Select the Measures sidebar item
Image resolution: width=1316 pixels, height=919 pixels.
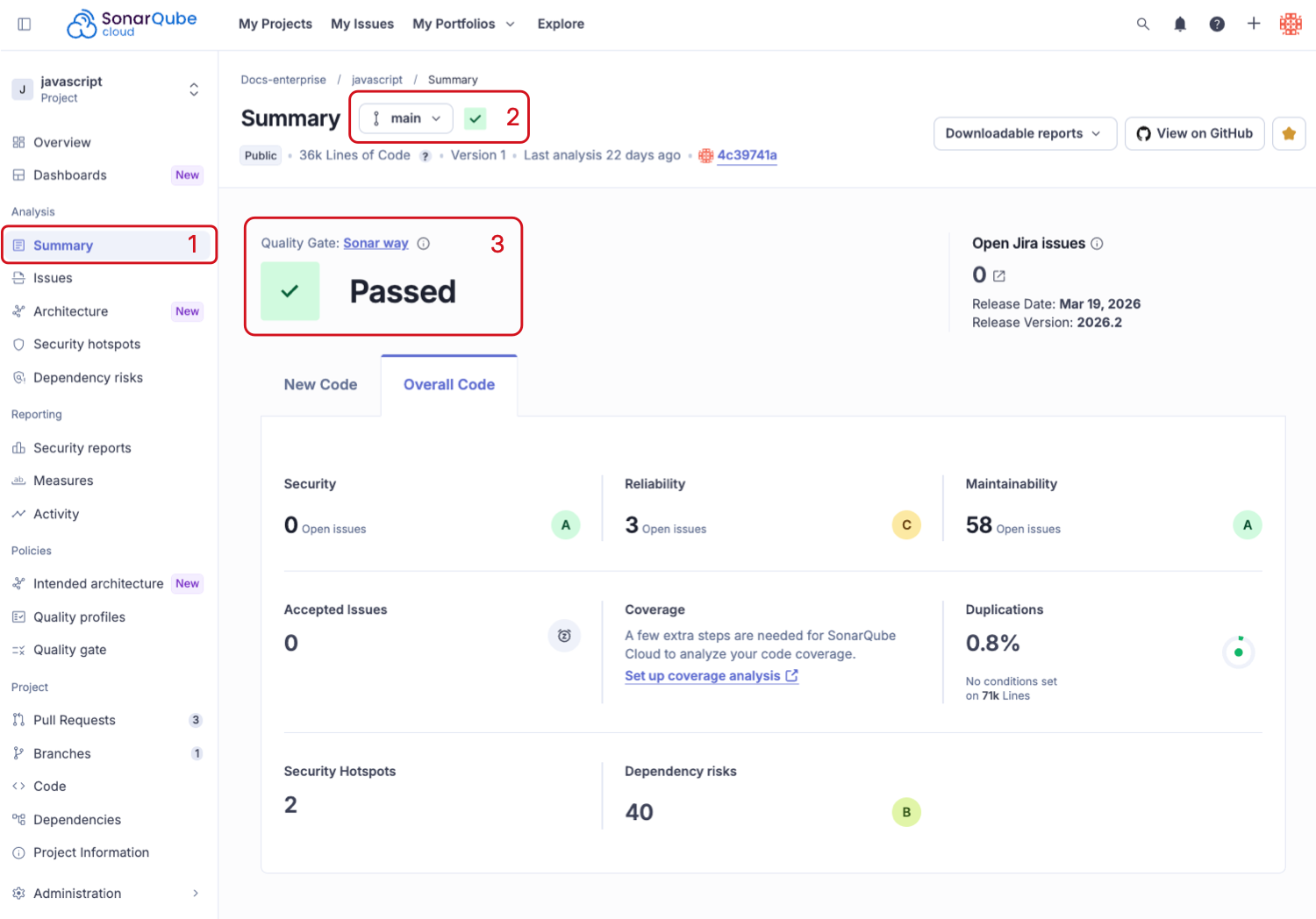pos(62,480)
